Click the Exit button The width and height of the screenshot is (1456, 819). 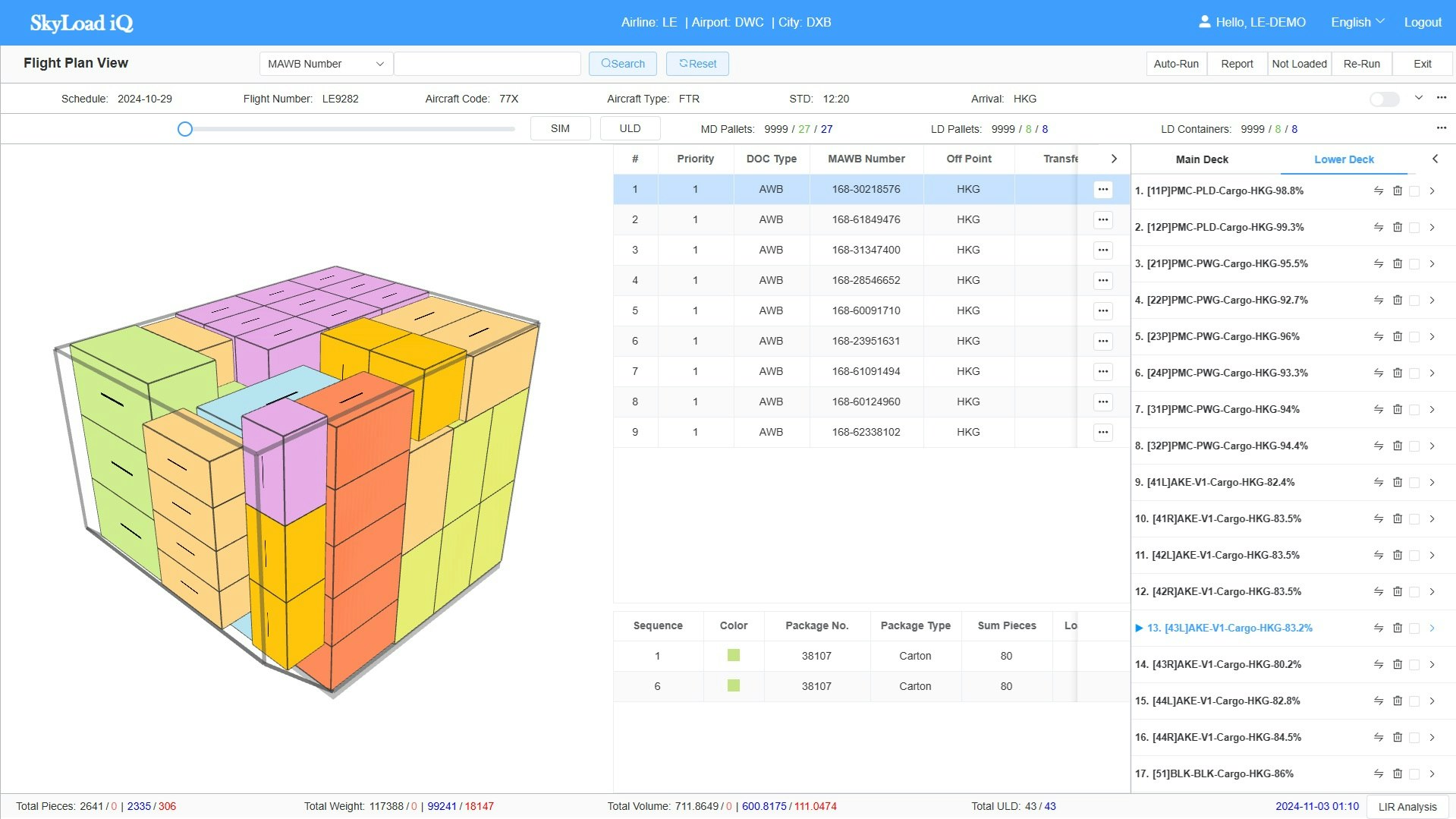(x=1422, y=64)
